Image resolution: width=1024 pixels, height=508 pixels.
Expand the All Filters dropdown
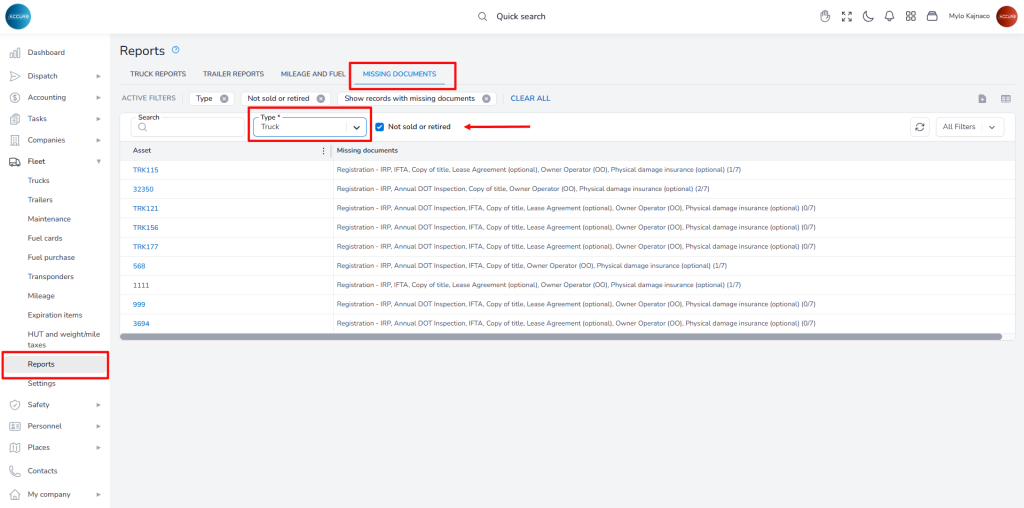pyautogui.click(x=969, y=127)
